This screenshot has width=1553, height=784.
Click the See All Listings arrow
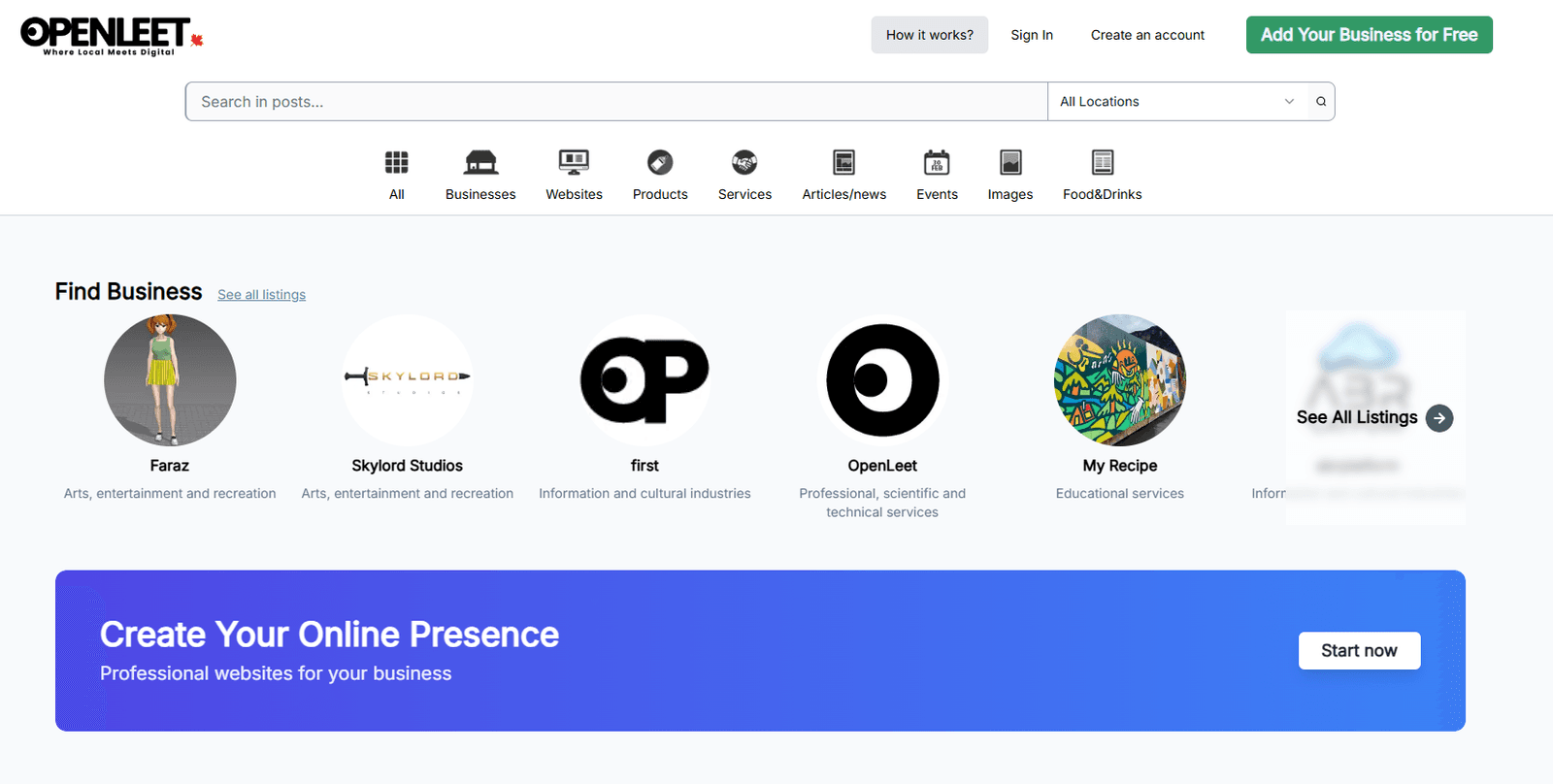click(1439, 418)
